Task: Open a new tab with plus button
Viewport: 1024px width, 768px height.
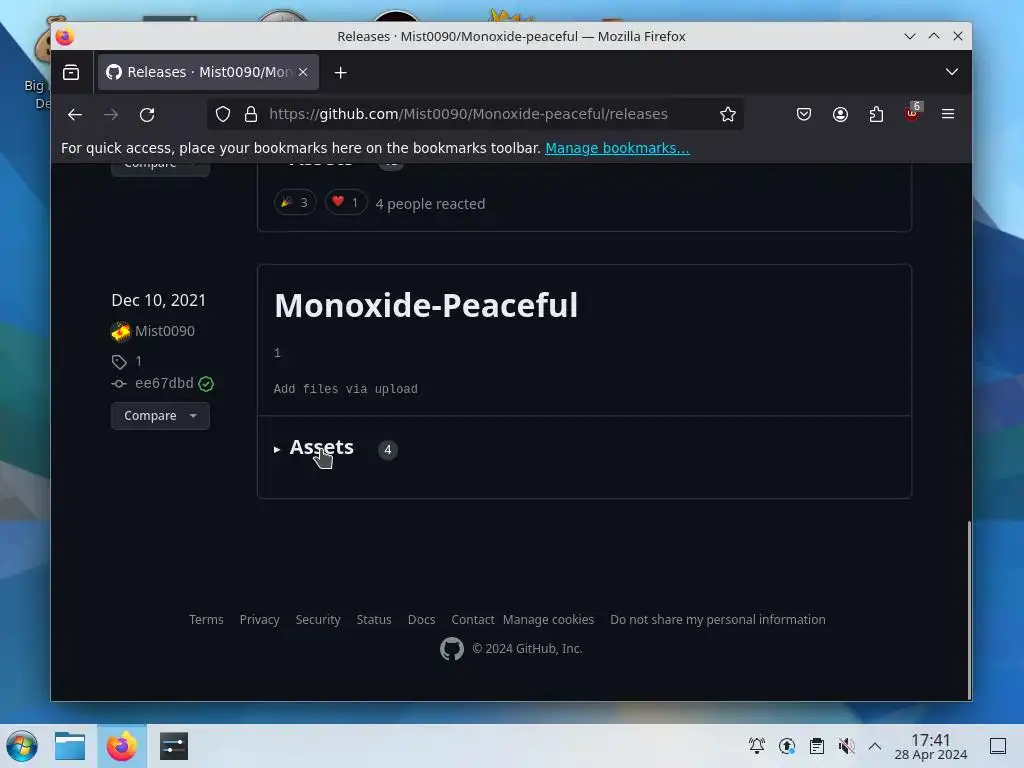Action: coord(340,72)
